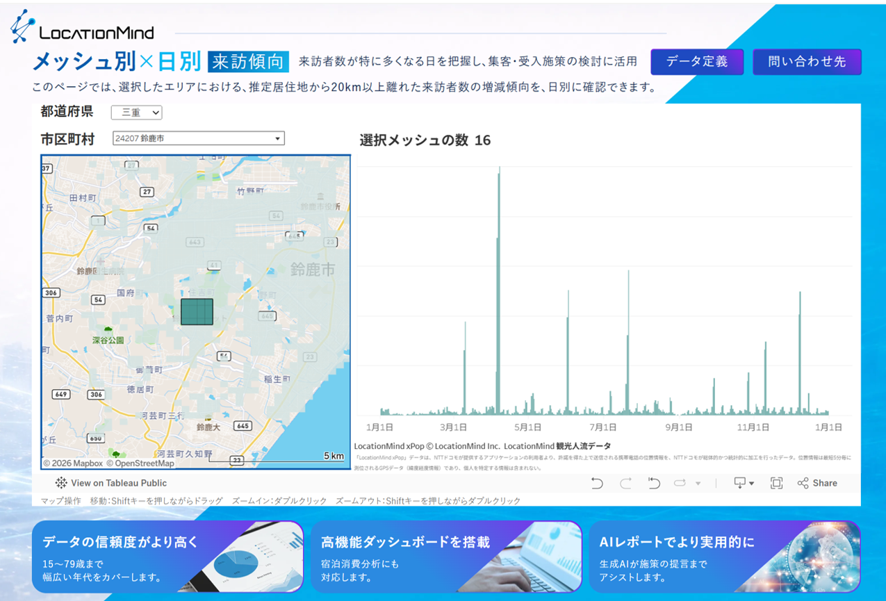Open the 問い合わせ先 button
886x601 pixels.
point(807,62)
